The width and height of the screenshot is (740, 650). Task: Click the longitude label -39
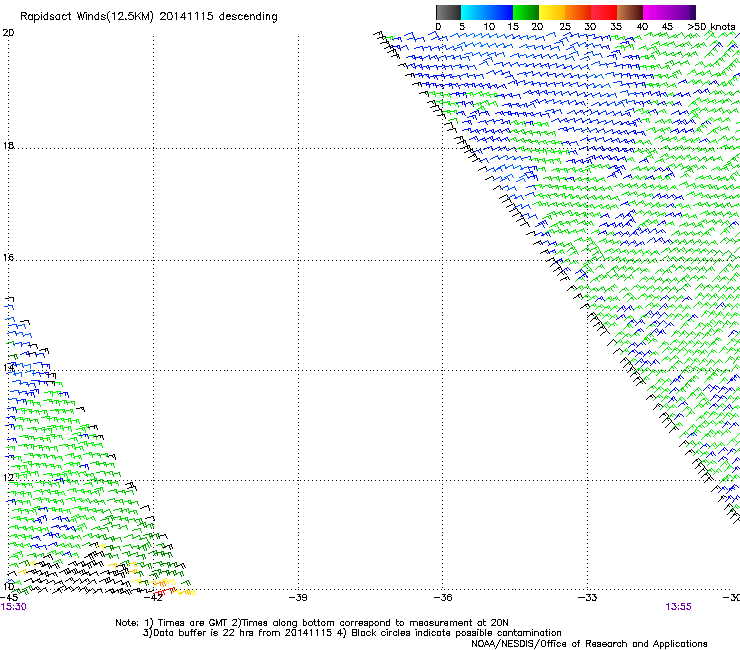[x=298, y=597]
